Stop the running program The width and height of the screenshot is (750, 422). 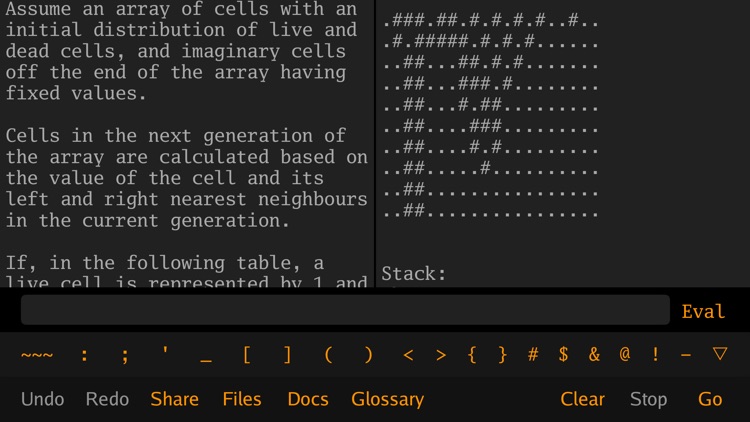(x=648, y=400)
